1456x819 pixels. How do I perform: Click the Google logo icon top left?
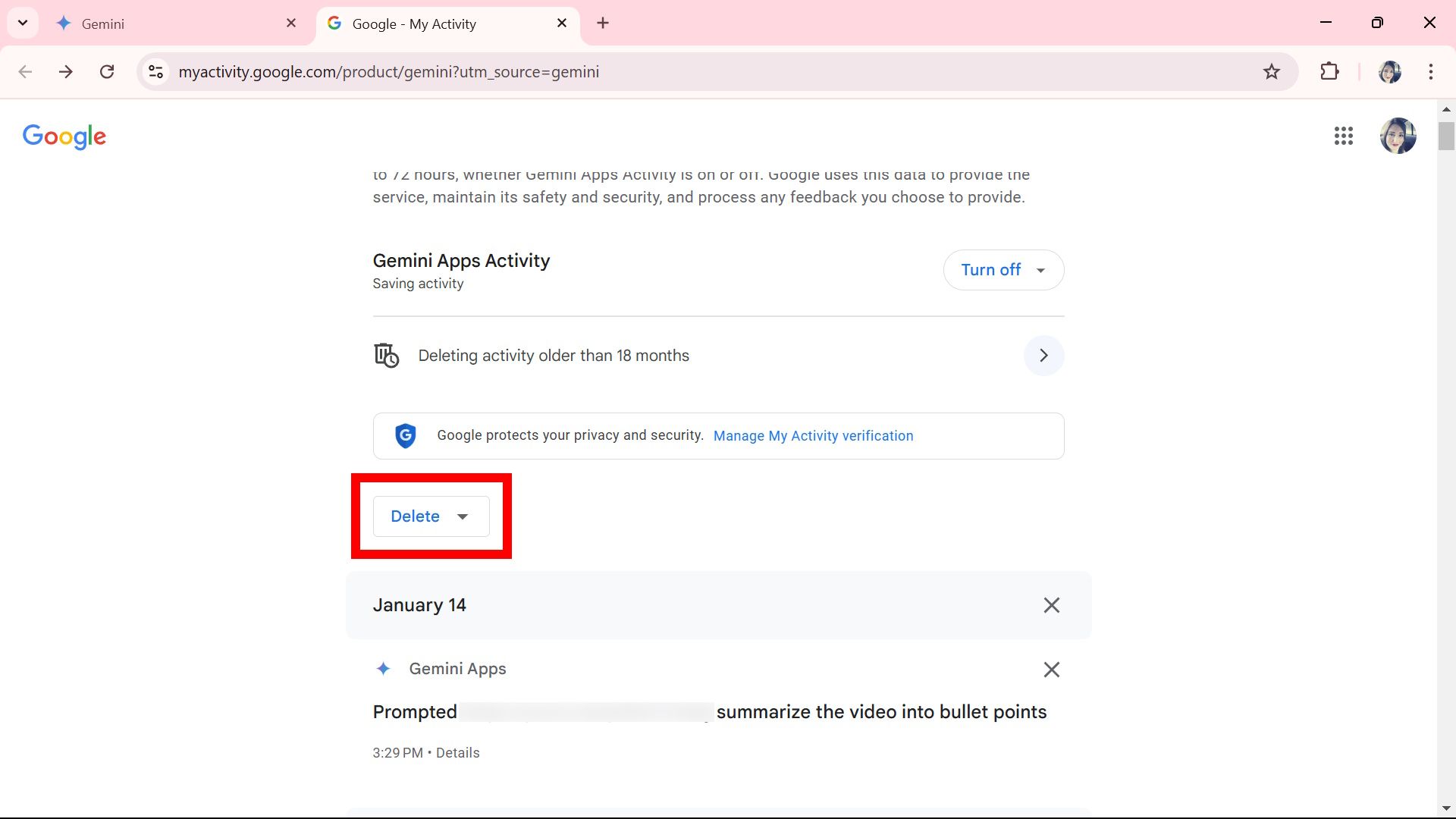pos(64,136)
